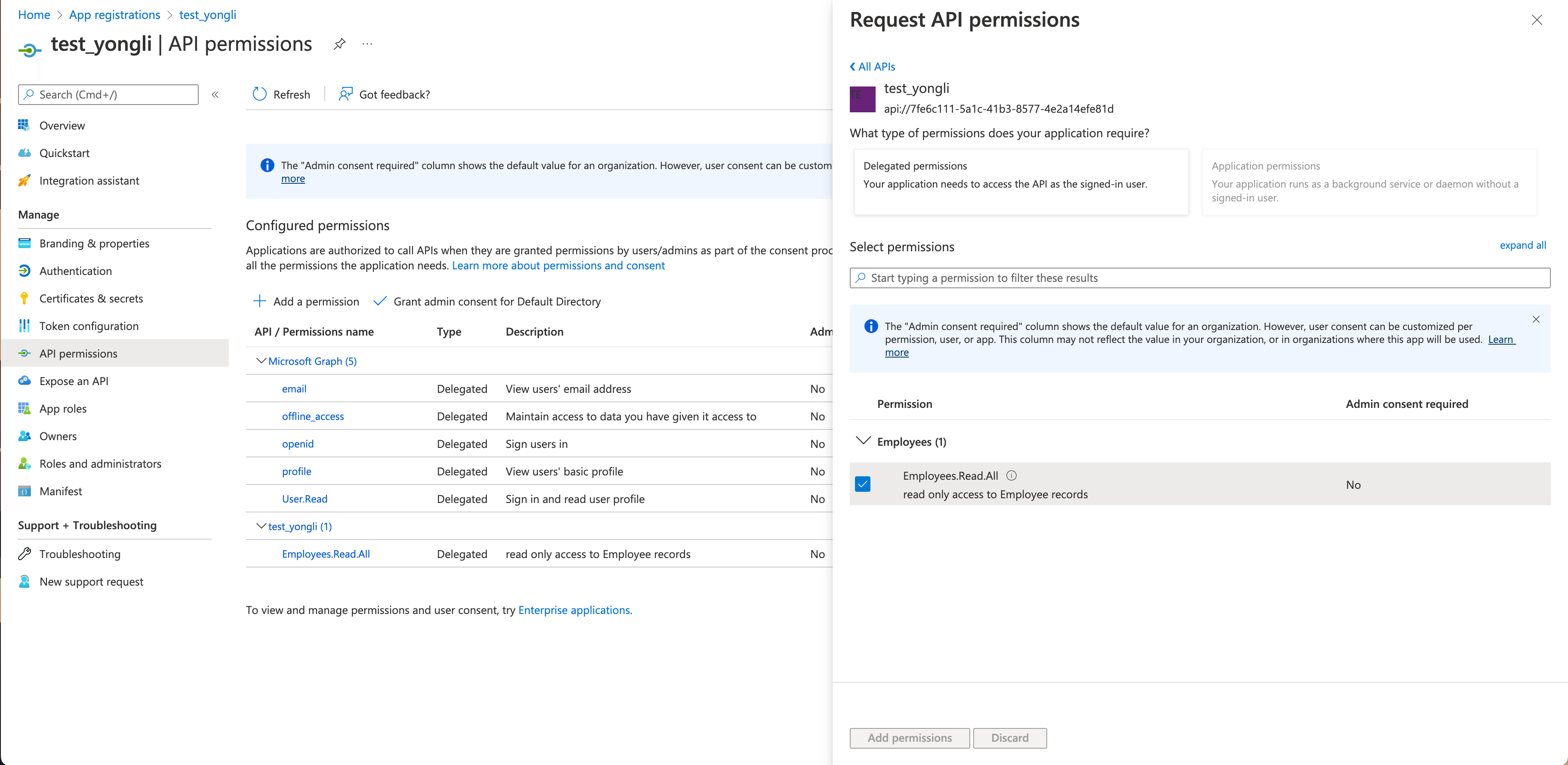Dismiss the info banner in permissions panel
Screen dimensions: 1568x765
(x=1536, y=319)
